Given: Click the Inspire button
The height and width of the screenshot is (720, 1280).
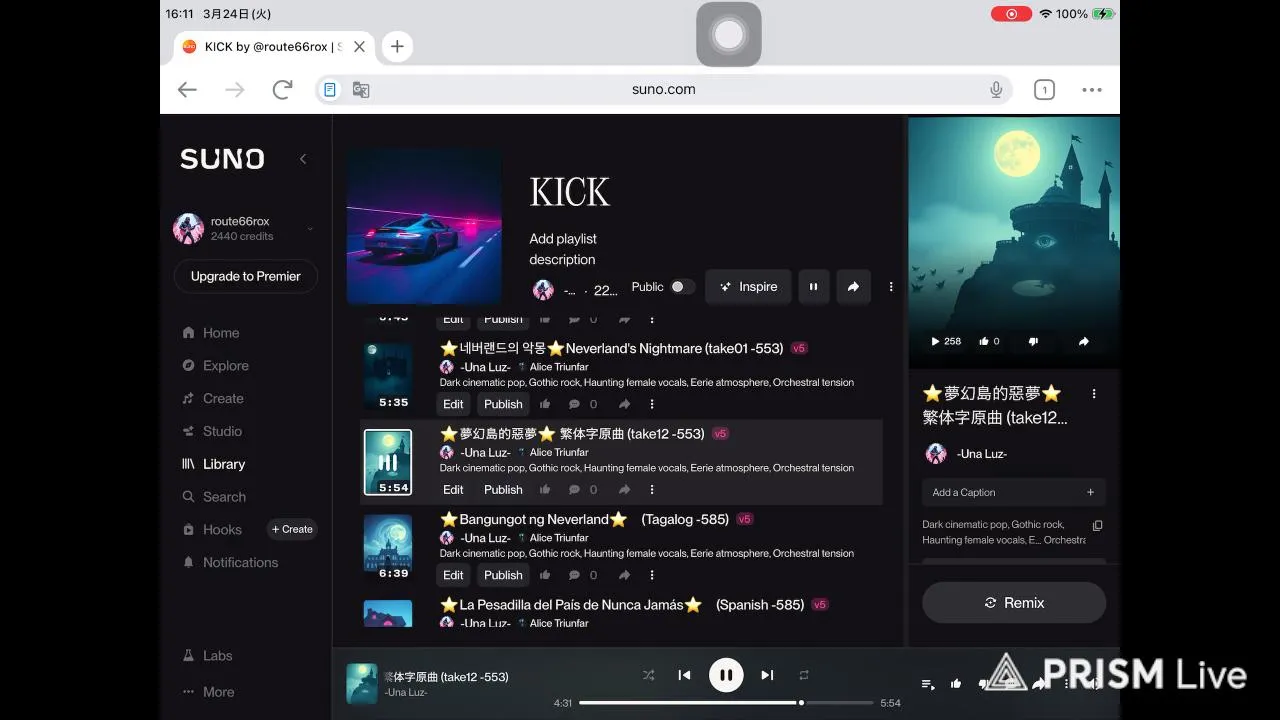Looking at the screenshot, I should tap(748, 287).
